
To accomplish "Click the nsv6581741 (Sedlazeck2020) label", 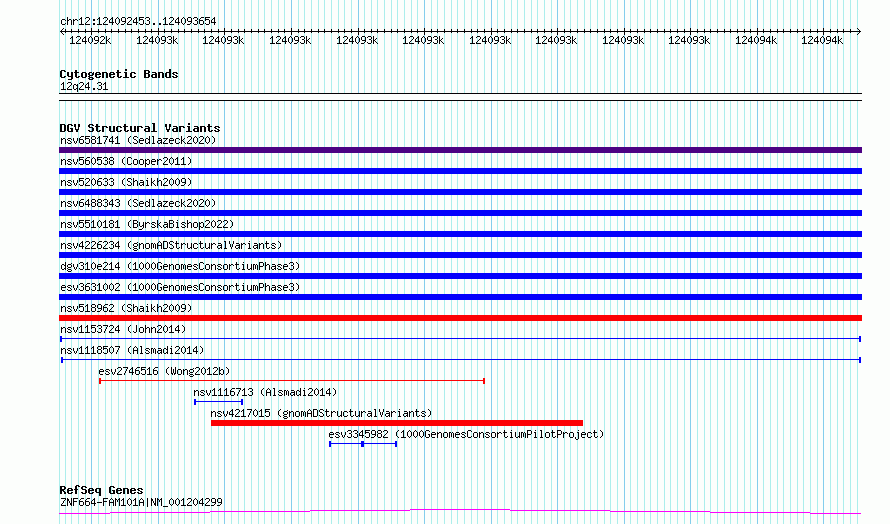I will tap(138, 140).
